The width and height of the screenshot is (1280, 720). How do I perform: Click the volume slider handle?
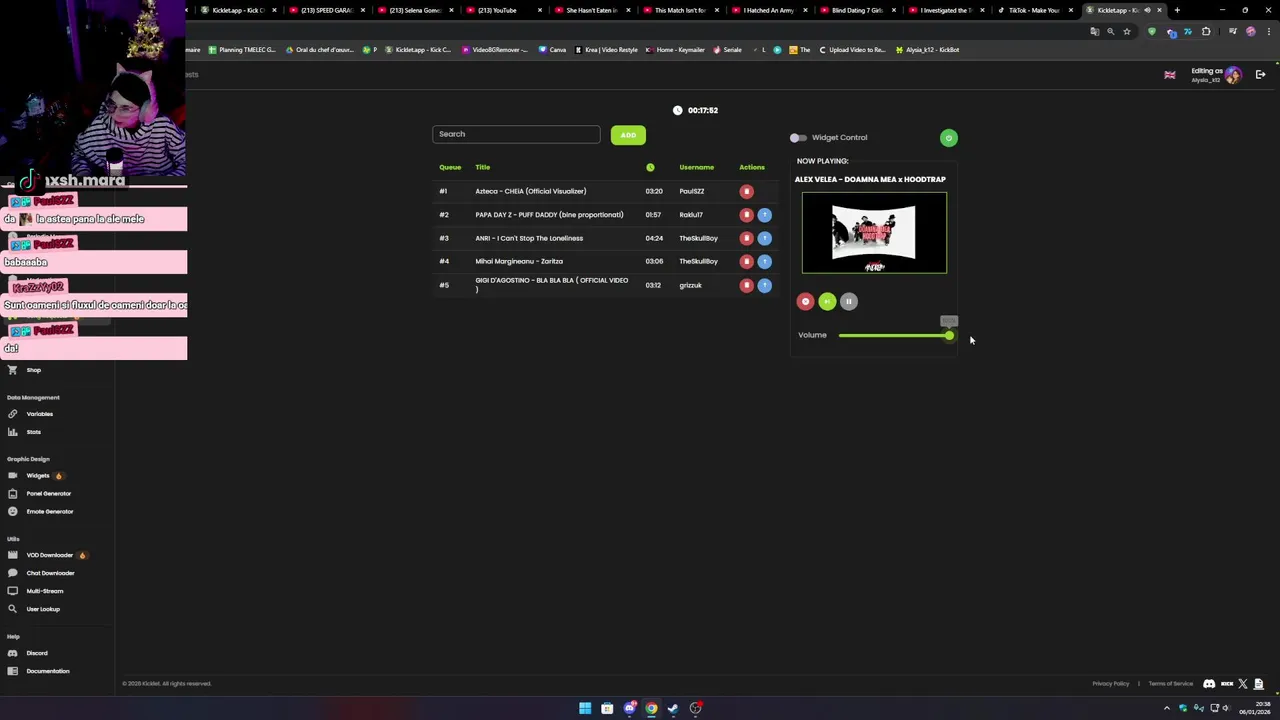[x=949, y=335]
